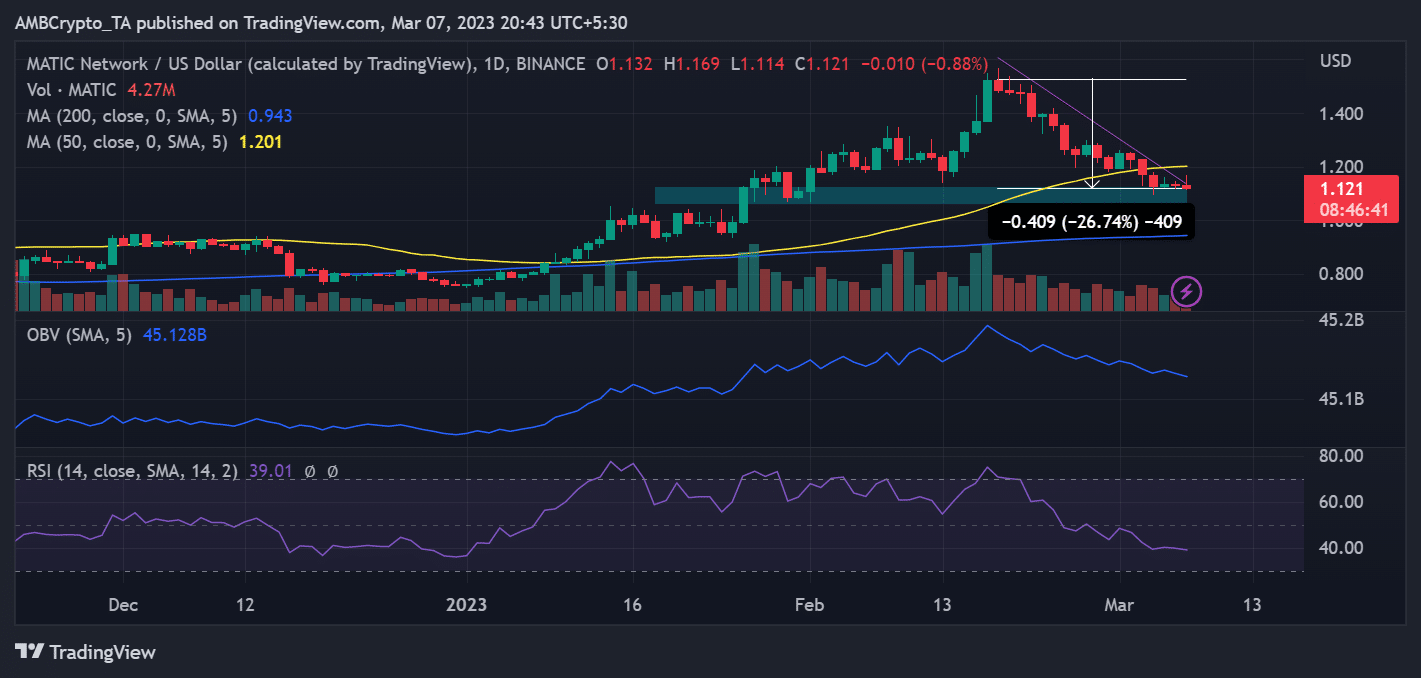1421x678 pixels.
Task: Open the TradingView logo at bottom left
Action: (86, 652)
